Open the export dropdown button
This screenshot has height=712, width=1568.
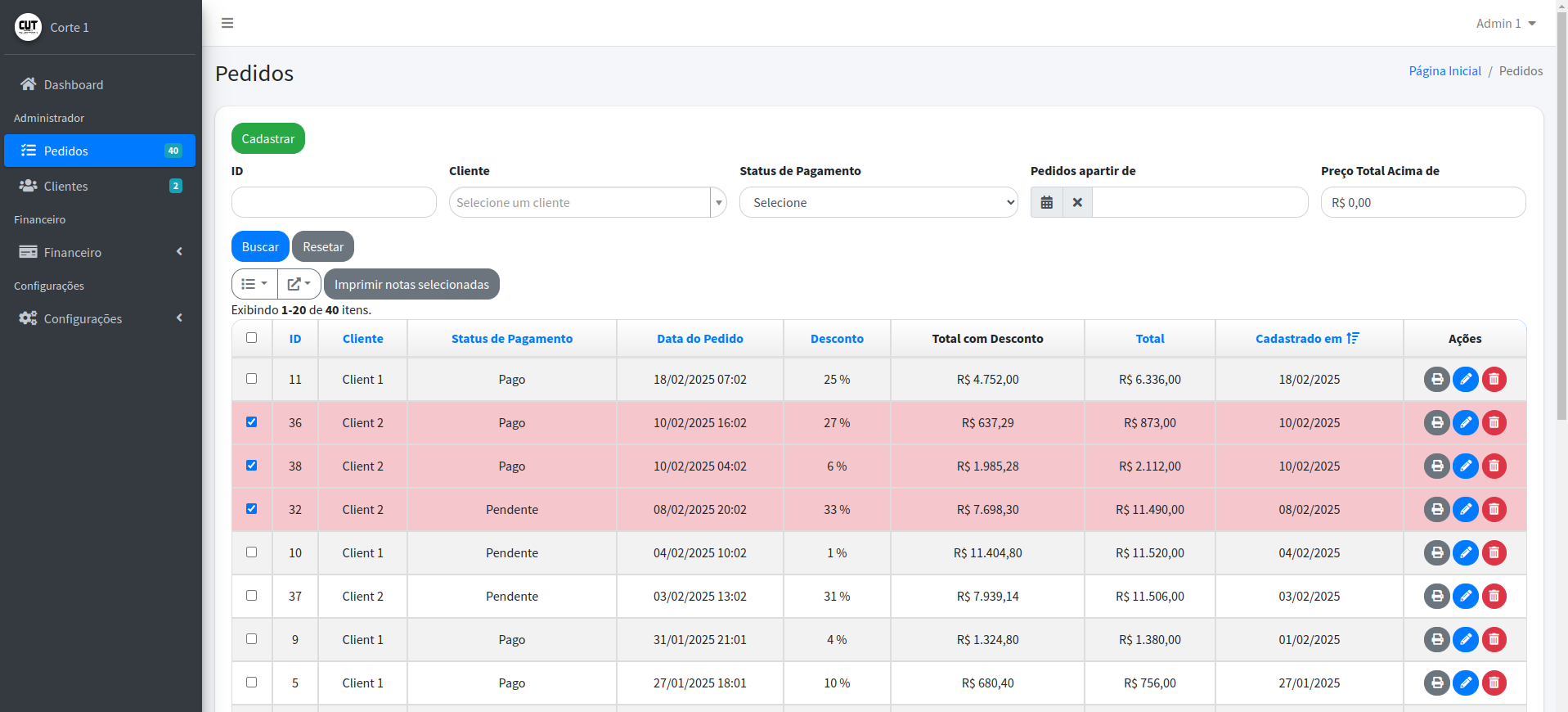click(299, 284)
